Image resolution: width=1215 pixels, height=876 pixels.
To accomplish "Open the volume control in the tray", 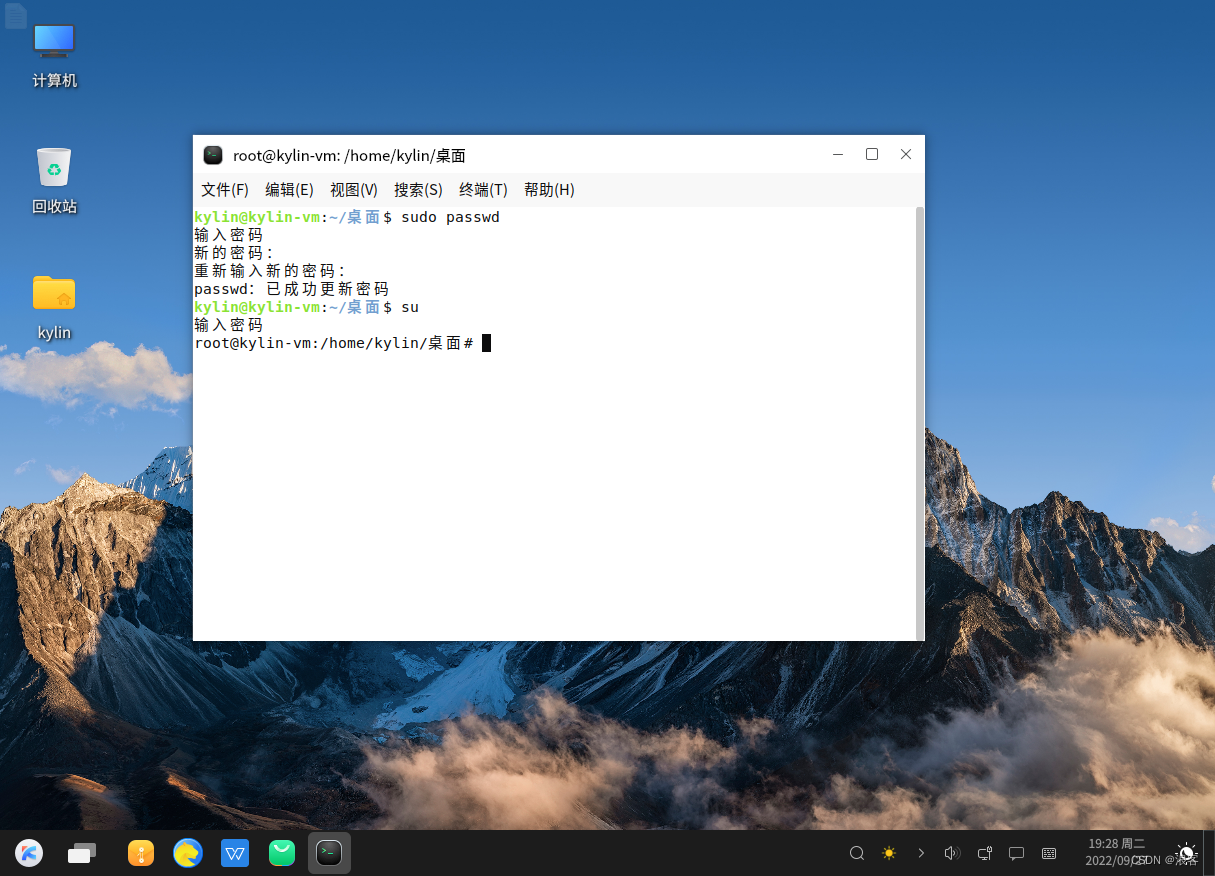I will [952, 853].
